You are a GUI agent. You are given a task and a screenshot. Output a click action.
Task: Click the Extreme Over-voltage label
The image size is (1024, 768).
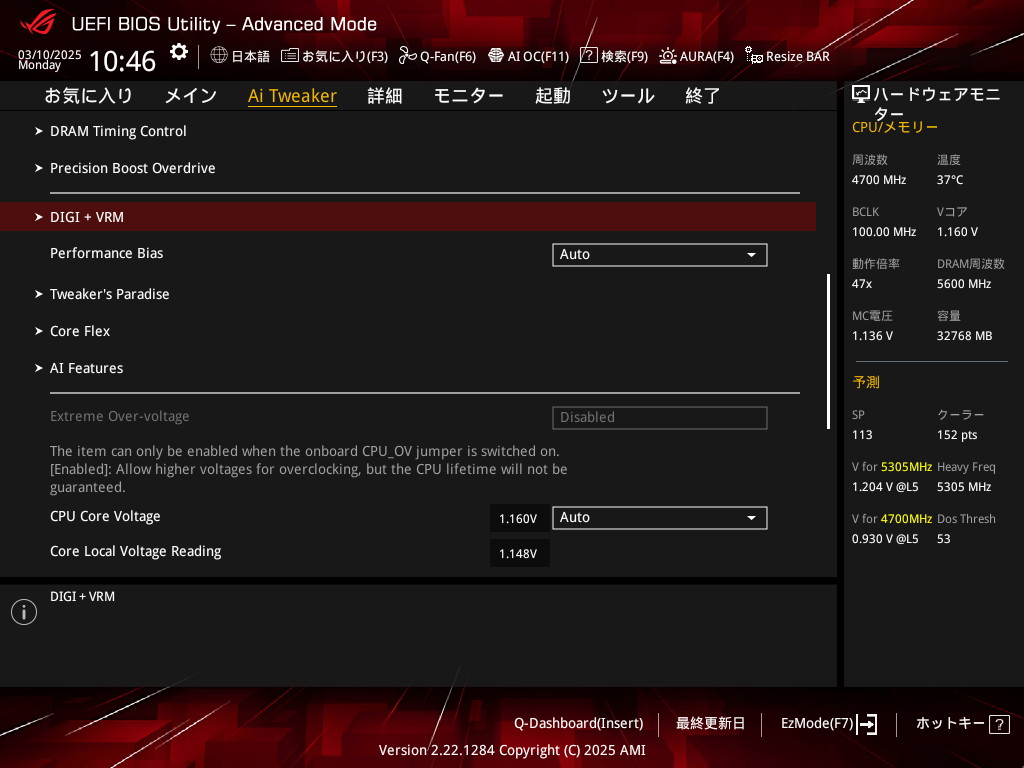pyautogui.click(x=120, y=417)
